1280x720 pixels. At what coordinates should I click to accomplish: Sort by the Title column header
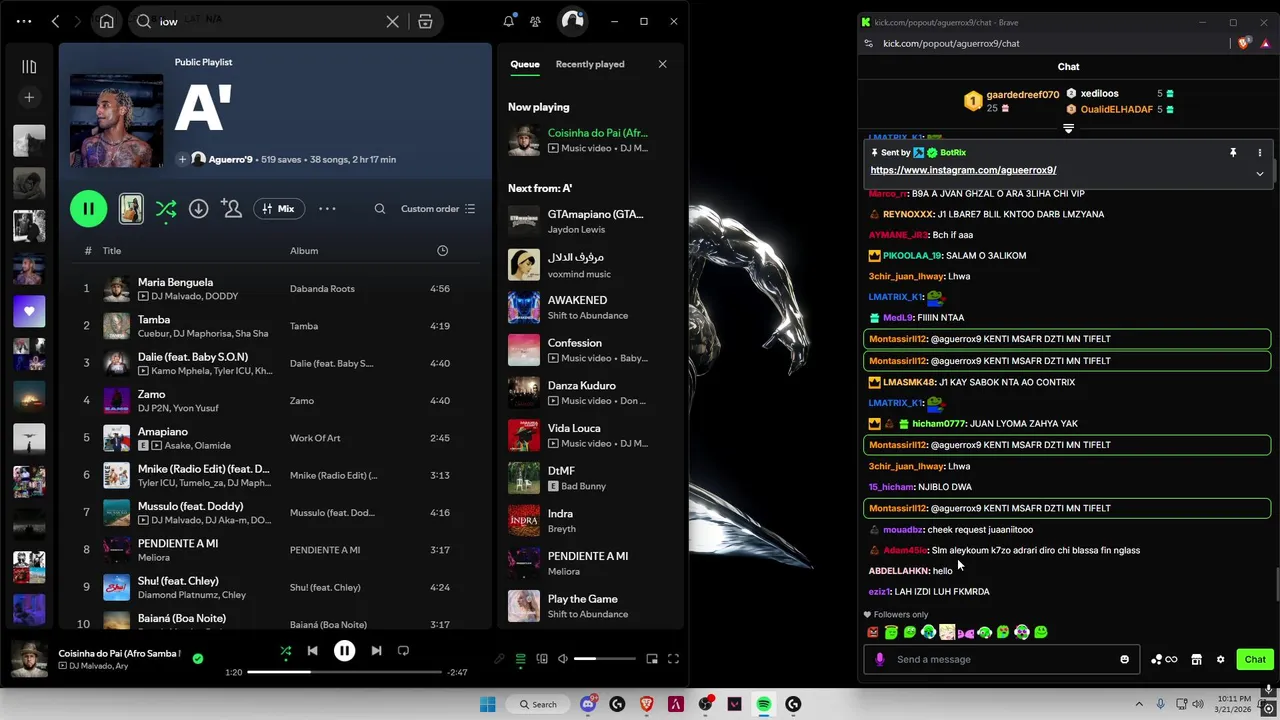(112, 251)
